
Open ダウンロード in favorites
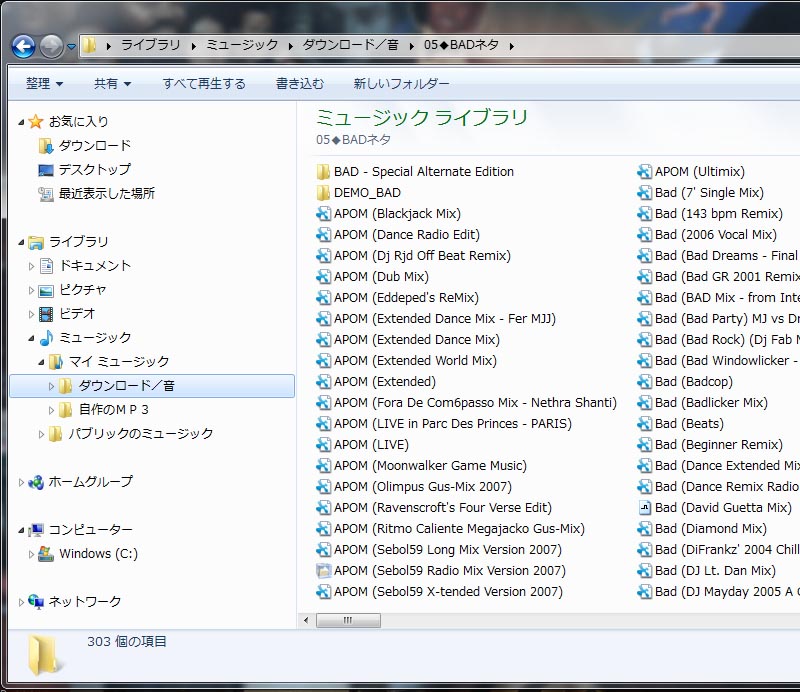coord(94,146)
